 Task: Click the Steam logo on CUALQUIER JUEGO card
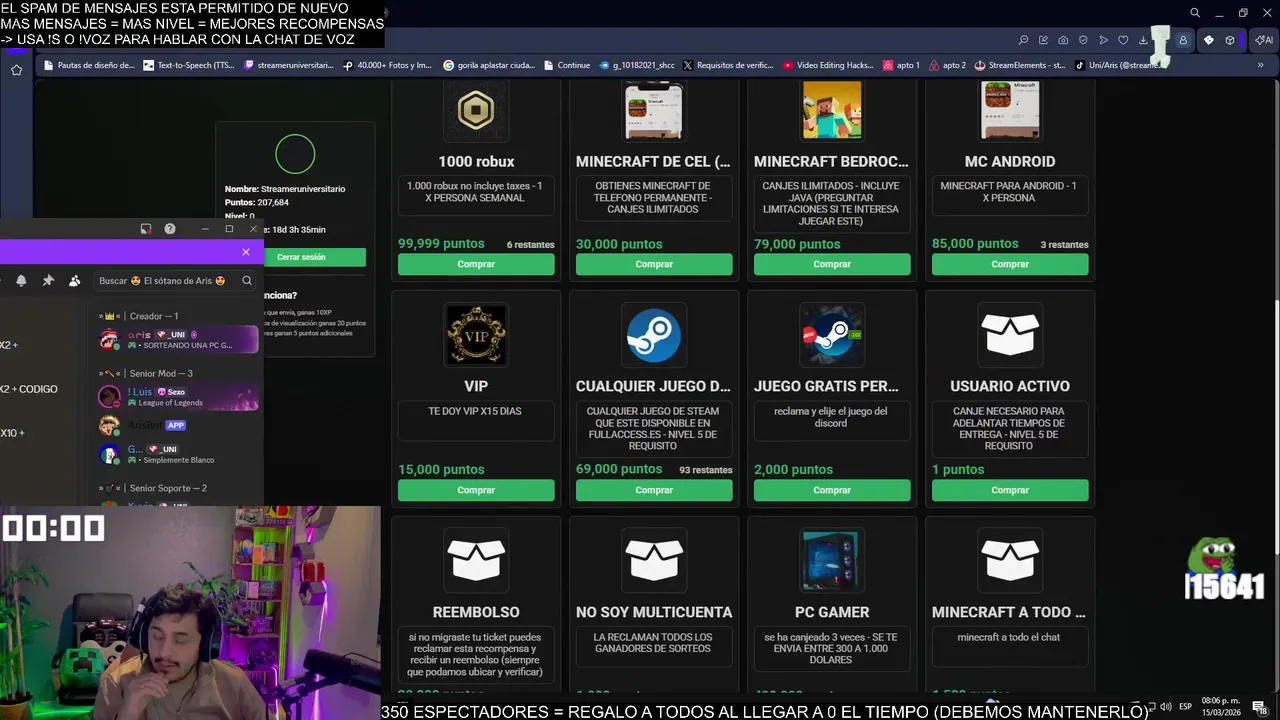pyautogui.click(x=654, y=335)
